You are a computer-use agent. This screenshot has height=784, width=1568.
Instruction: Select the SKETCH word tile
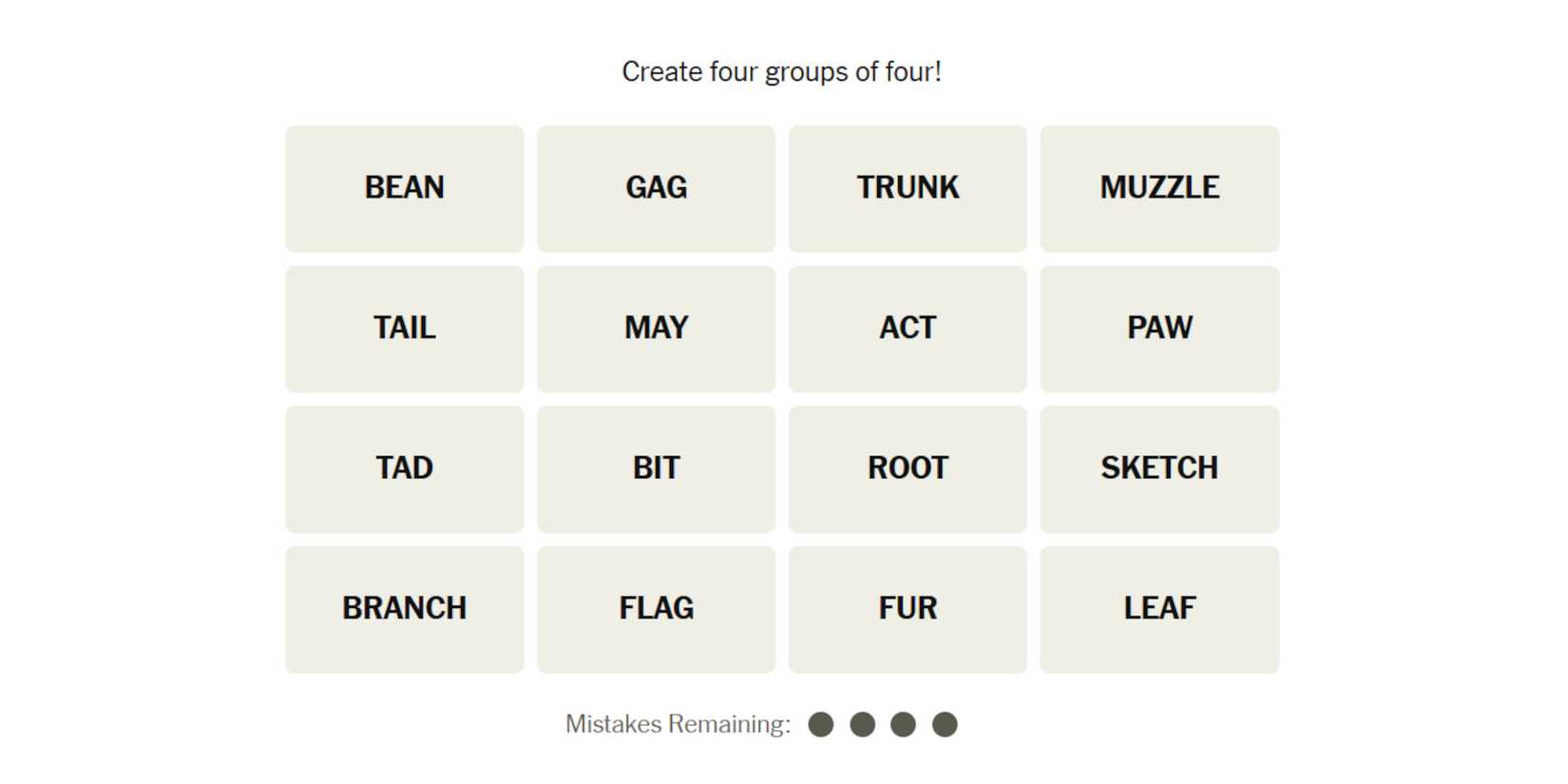[x=1159, y=468]
